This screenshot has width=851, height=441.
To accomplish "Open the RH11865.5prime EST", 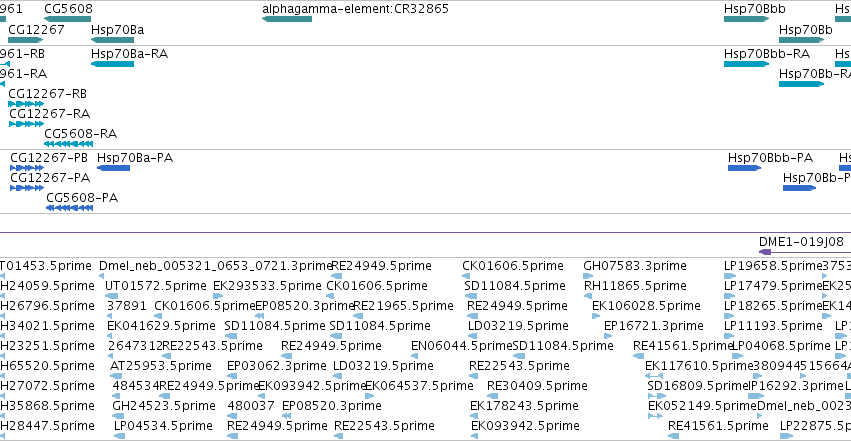I will coord(635,286).
